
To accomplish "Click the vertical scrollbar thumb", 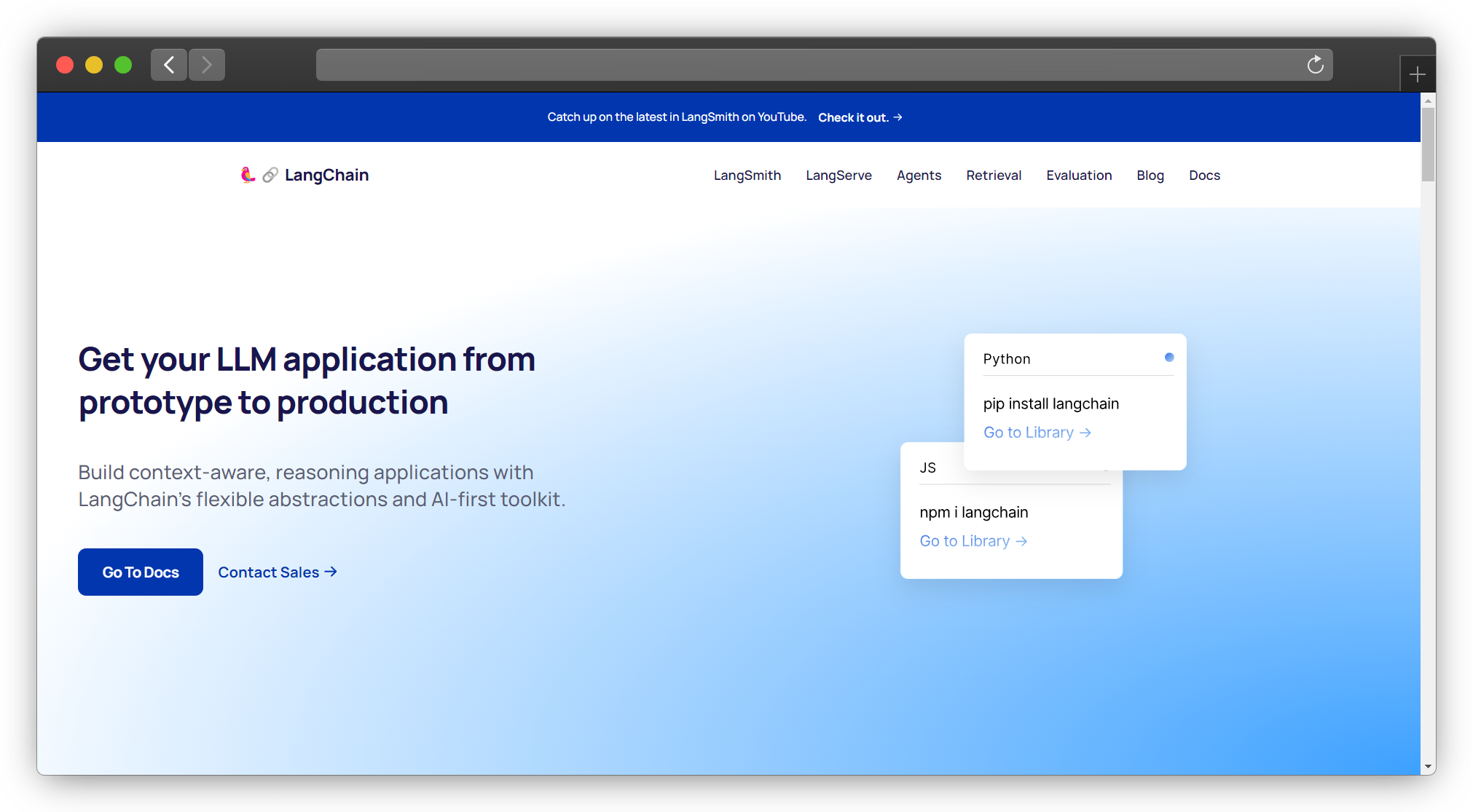I will (1428, 144).
